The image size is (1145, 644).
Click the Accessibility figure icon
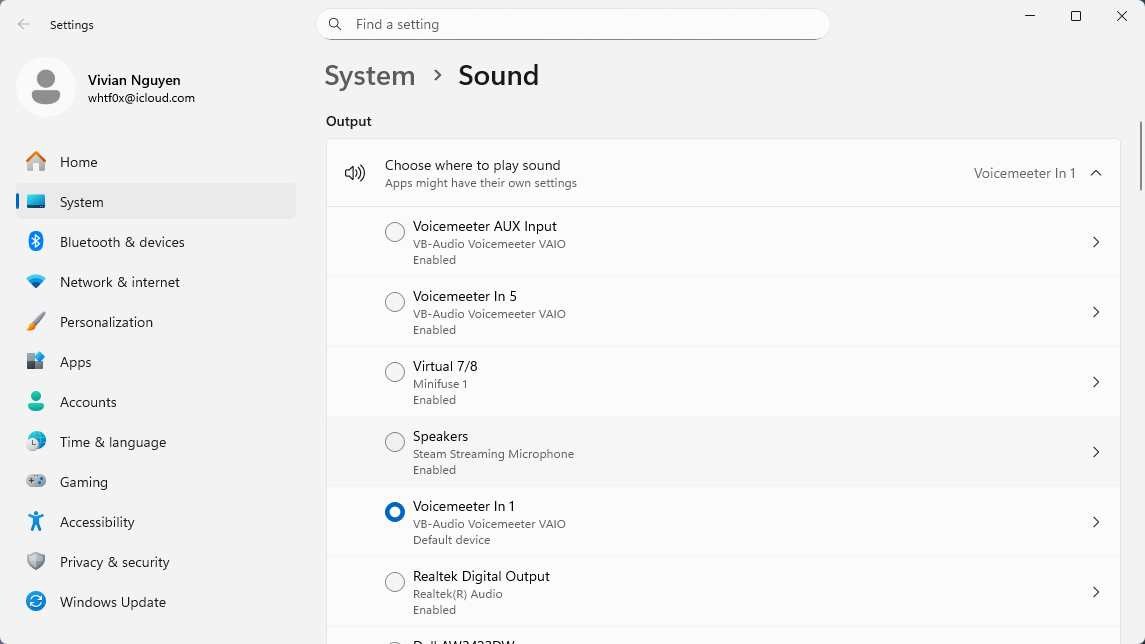pos(36,522)
